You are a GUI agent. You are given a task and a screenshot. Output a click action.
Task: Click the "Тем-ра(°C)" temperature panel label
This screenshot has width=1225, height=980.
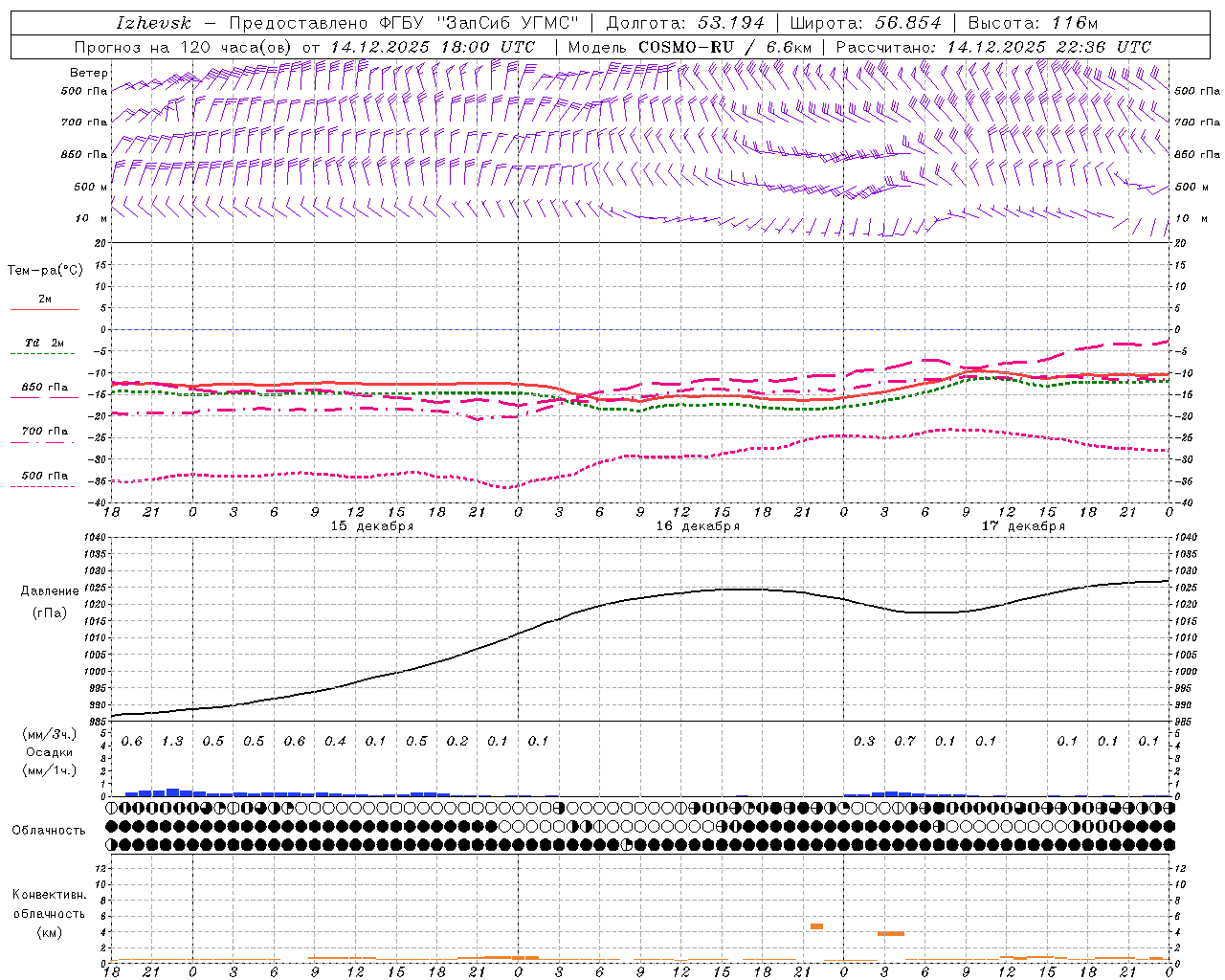pos(45,271)
